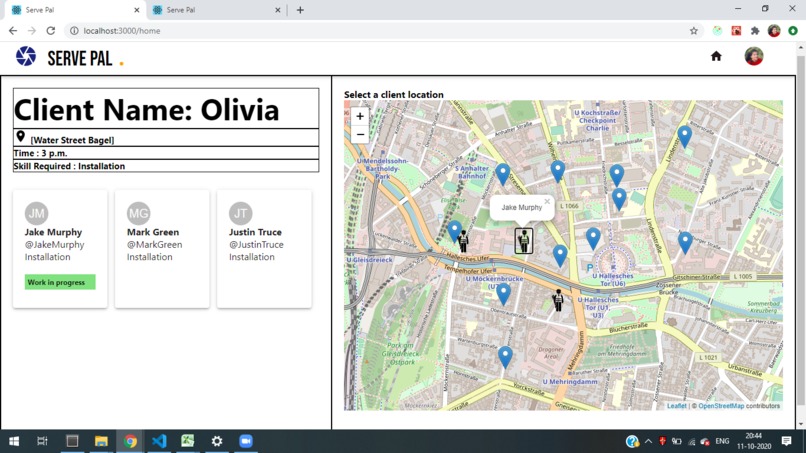This screenshot has width=806, height=453.
Task: Reload the current page
Action: (x=50, y=31)
